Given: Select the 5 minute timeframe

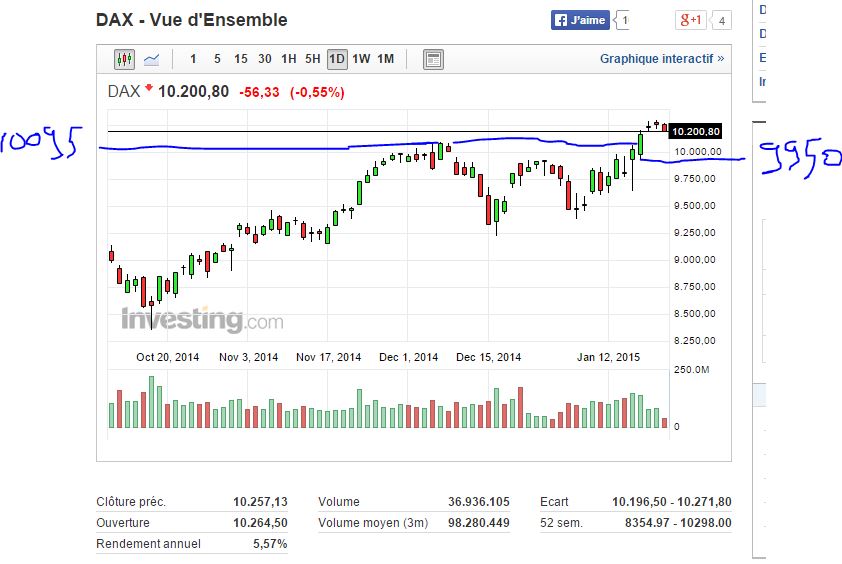Looking at the screenshot, I should coord(217,59).
